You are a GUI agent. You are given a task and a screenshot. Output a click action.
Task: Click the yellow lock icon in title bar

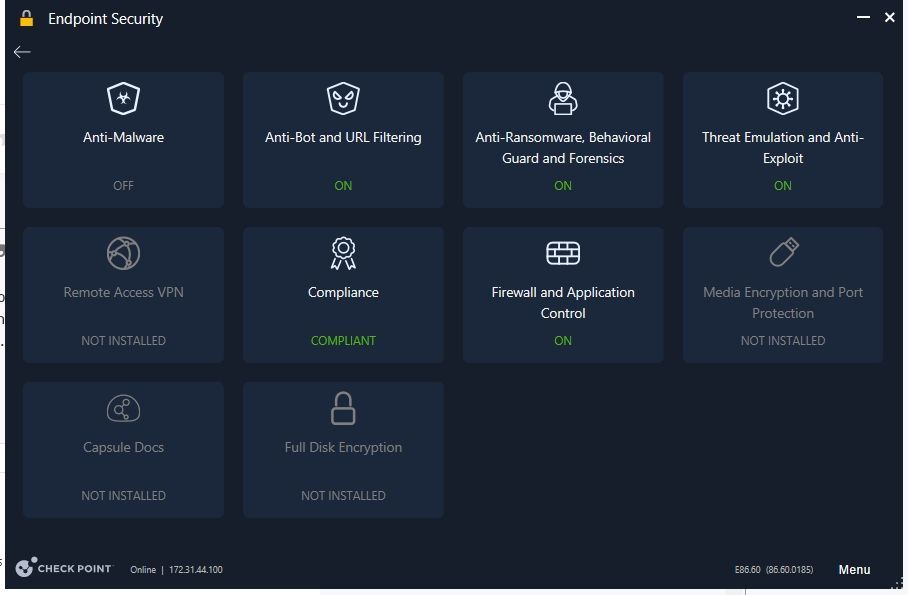[27, 18]
